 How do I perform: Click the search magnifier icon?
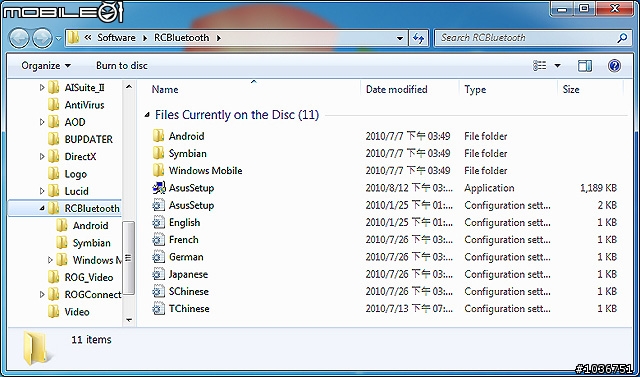pyautogui.click(x=622, y=38)
